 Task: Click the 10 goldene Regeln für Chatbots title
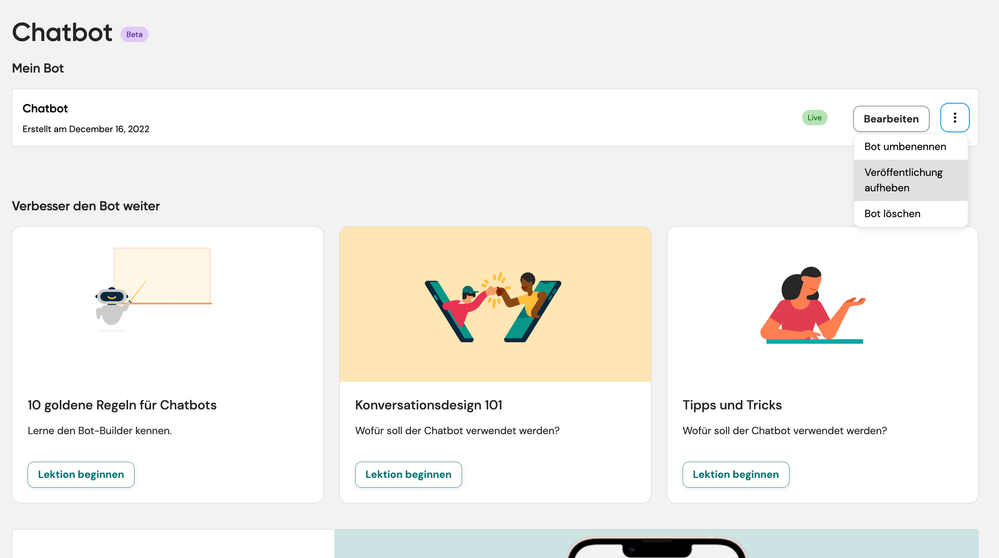click(122, 405)
